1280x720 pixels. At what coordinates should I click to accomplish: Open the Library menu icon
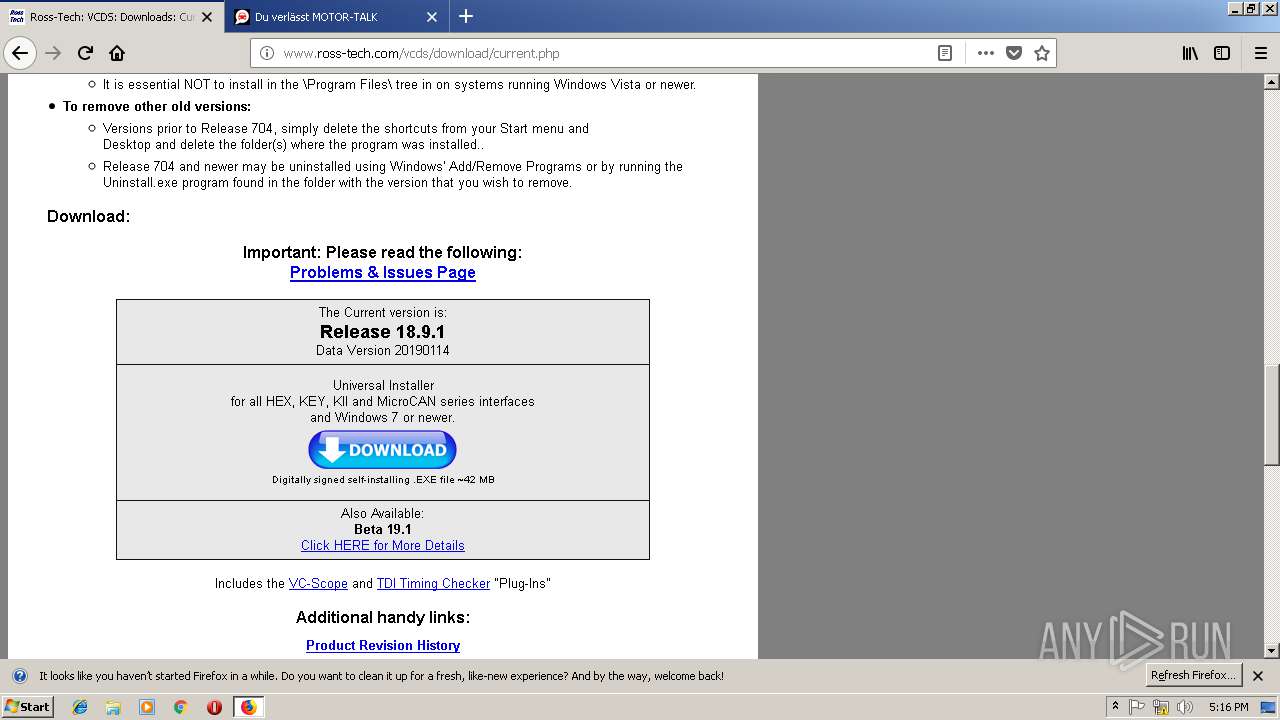click(1190, 53)
